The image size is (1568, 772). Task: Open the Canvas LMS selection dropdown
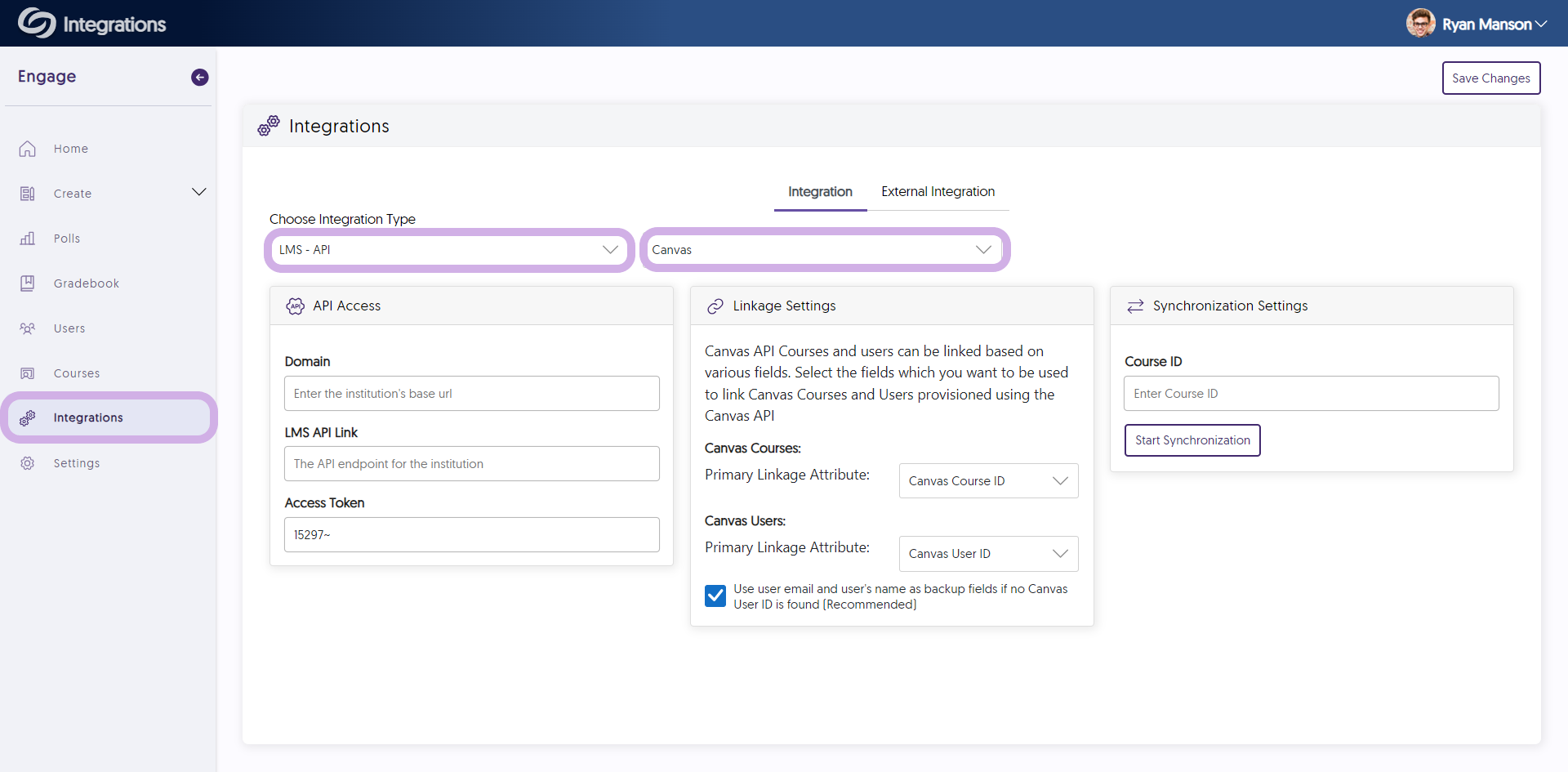825,250
